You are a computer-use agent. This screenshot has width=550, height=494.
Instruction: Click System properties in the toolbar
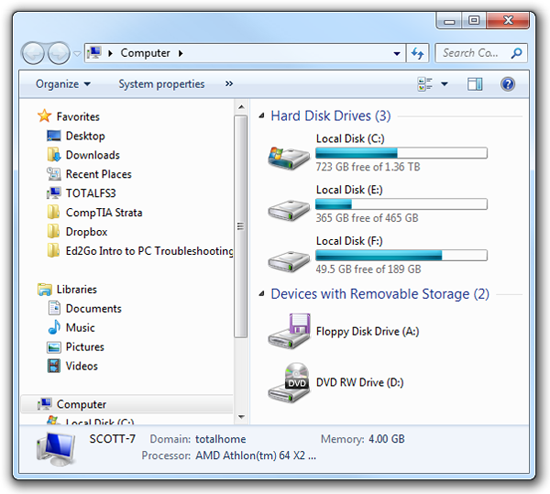pyautogui.click(x=161, y=84)
